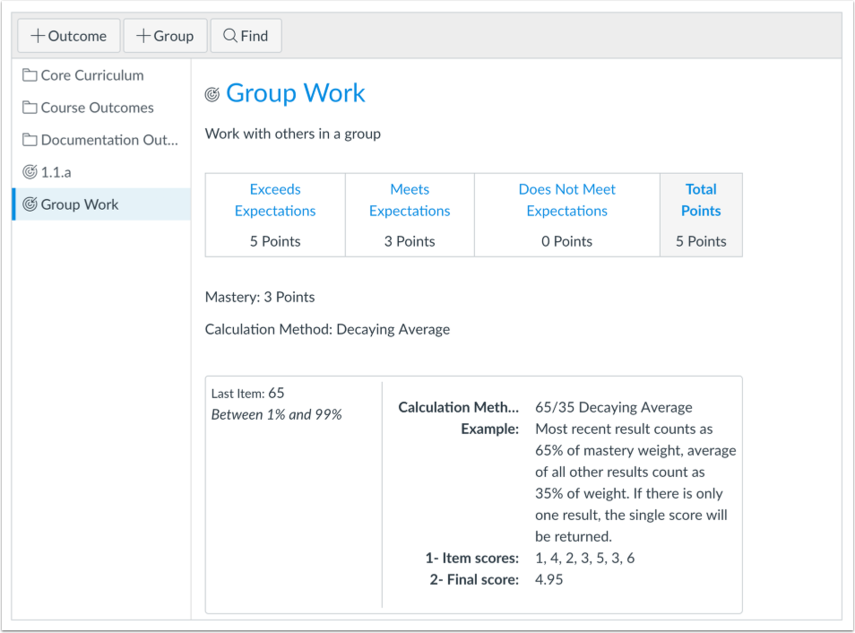
Task: Click the Total Points column header
Action: coord(701,200)
